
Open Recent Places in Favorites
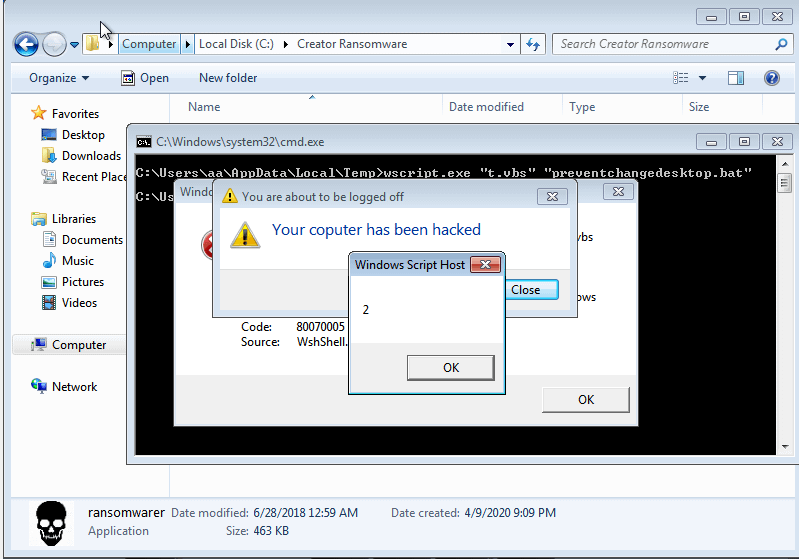click(x=94, y=176)
